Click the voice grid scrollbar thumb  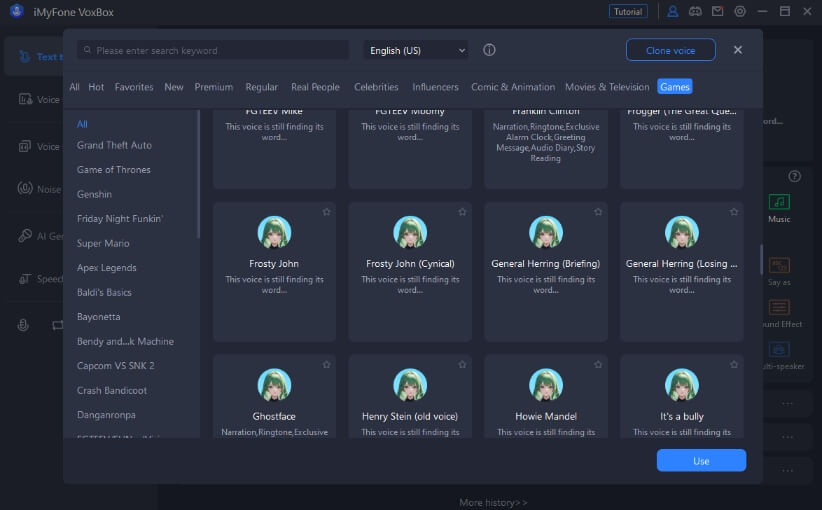point(761,259)
